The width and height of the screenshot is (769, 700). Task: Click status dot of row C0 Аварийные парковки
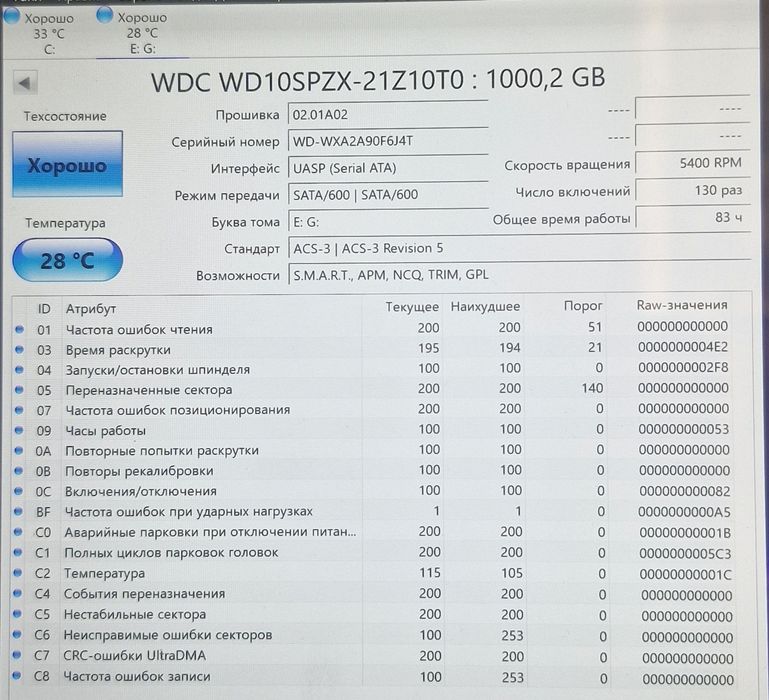tap(18, 532)
